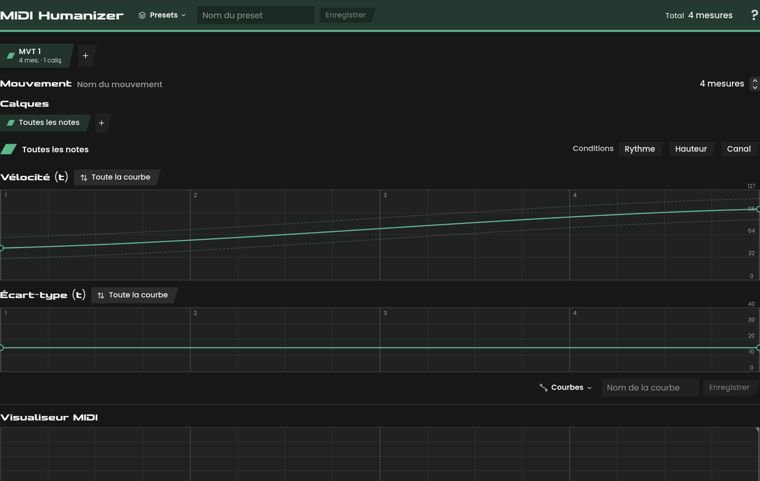The height and width of the screenshot is (481, 760).
Task: Open the Presets dropdown menu
Action: click(x=162, y=15)
